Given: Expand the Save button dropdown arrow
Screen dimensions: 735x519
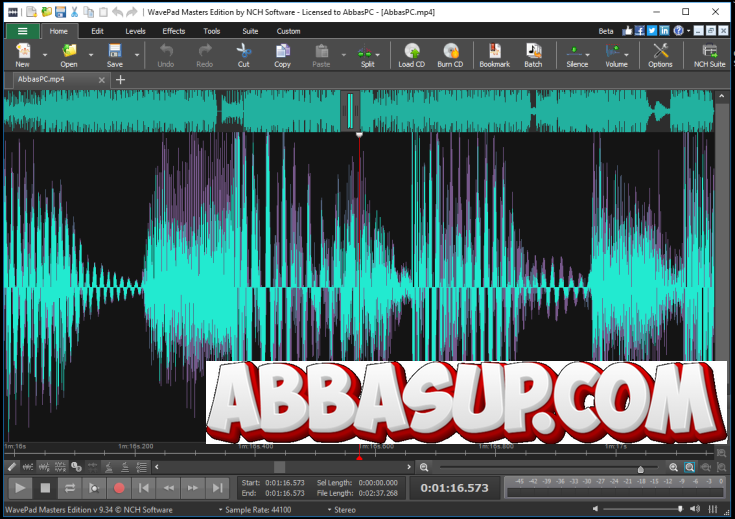Looking at the screenshot, I should (x=137, y=55).
